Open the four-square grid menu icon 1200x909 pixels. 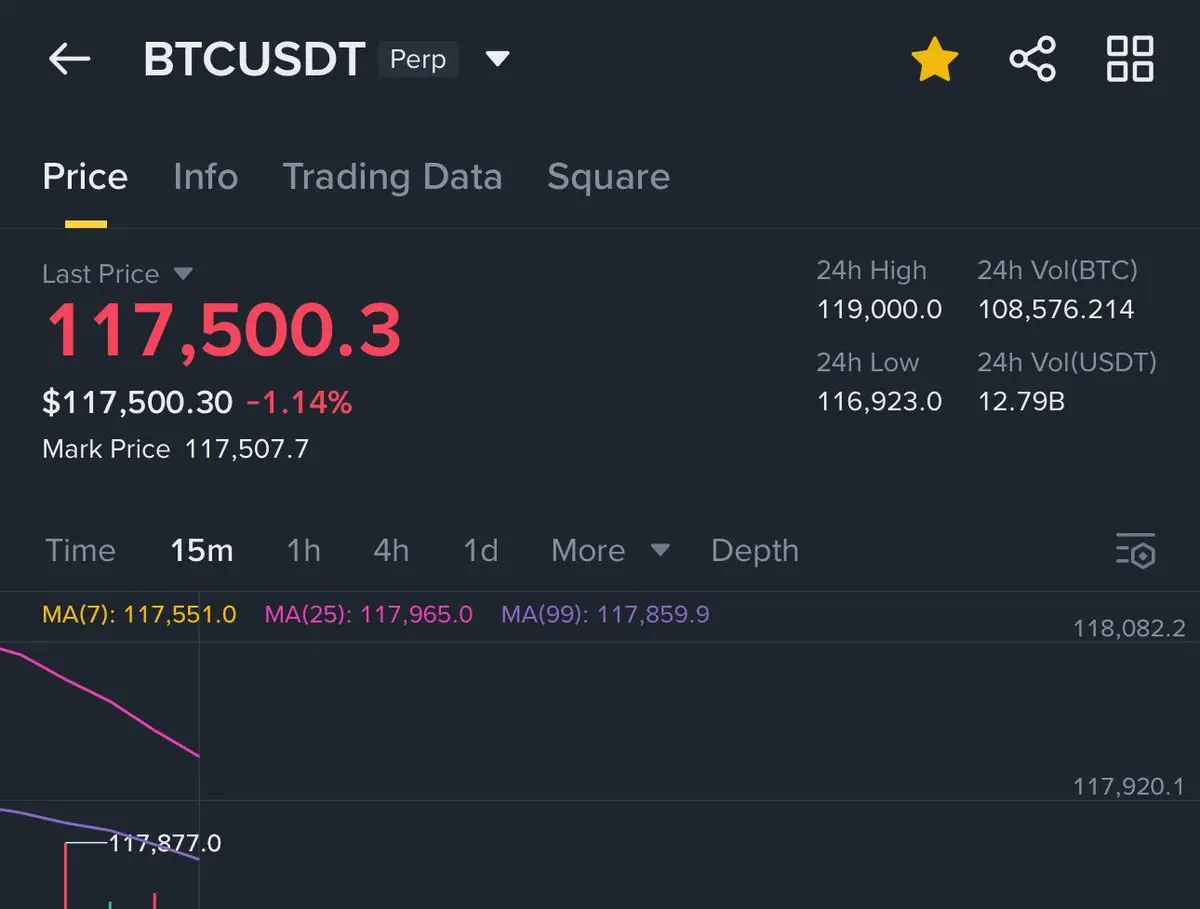1130,59
